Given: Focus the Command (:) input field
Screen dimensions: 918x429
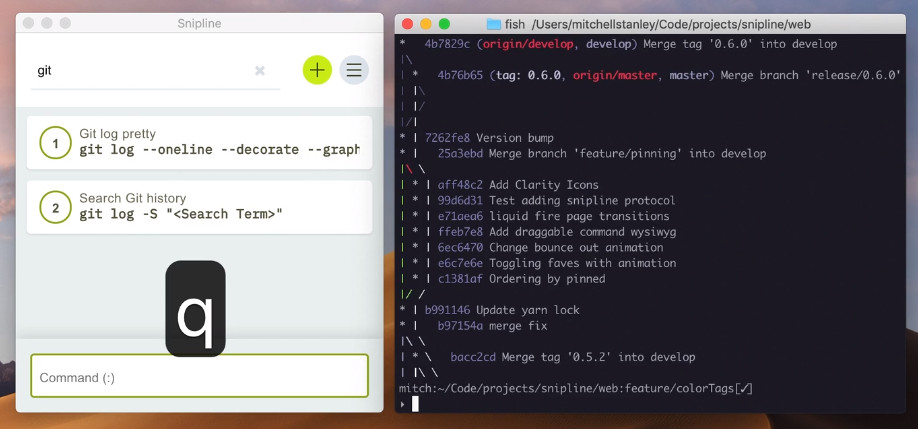Looking at the screenshot, I should (200, 376).
